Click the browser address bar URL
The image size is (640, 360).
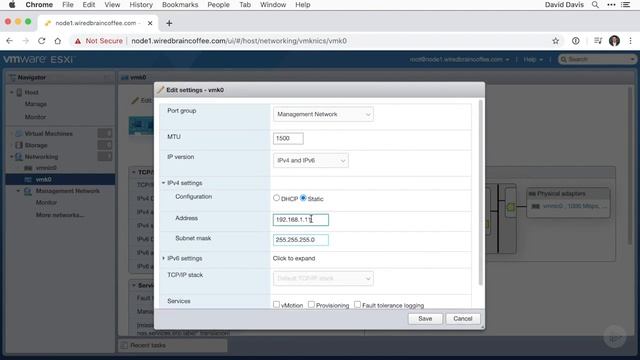pos(239,41)
